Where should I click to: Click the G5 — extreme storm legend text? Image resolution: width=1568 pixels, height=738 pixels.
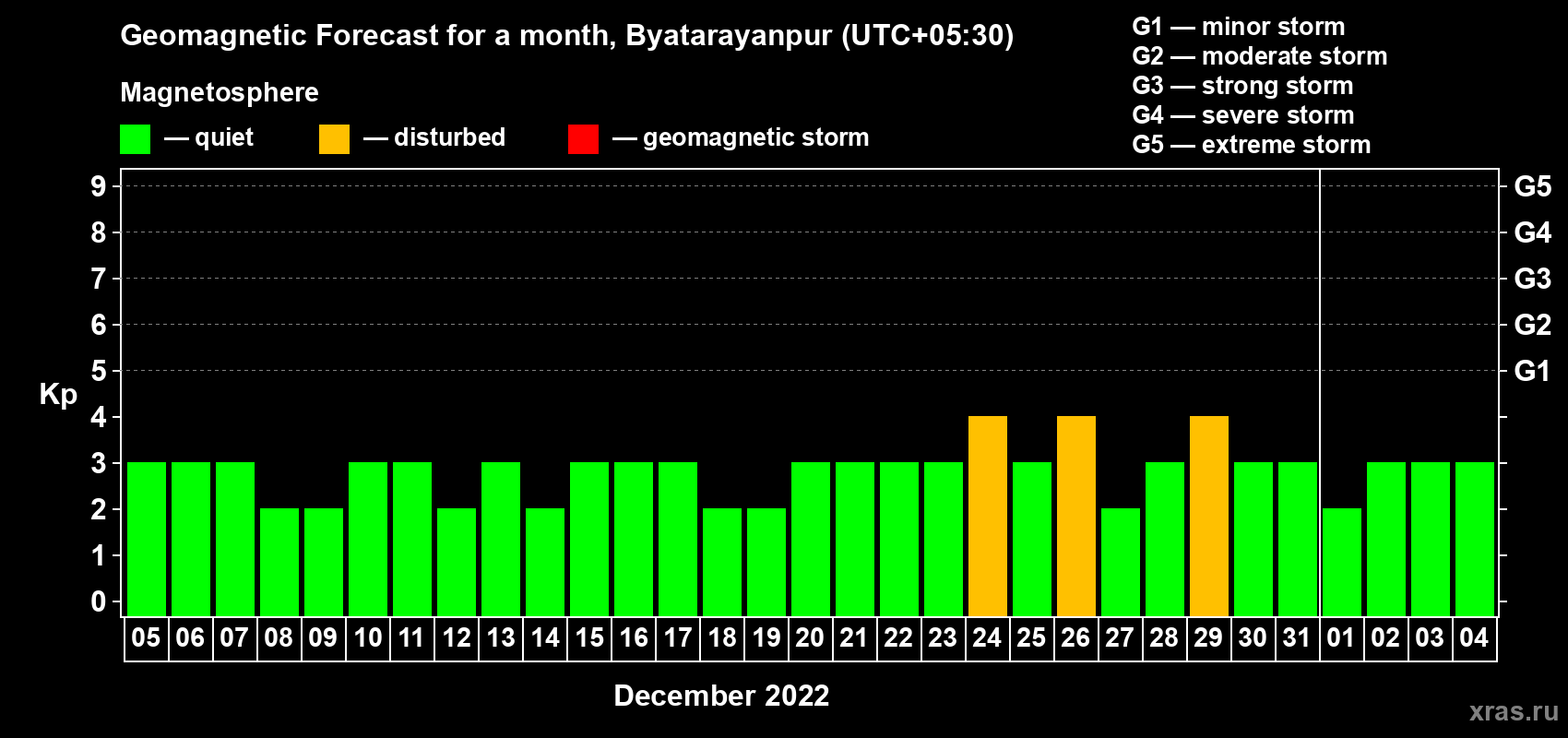coord(1252,145)
